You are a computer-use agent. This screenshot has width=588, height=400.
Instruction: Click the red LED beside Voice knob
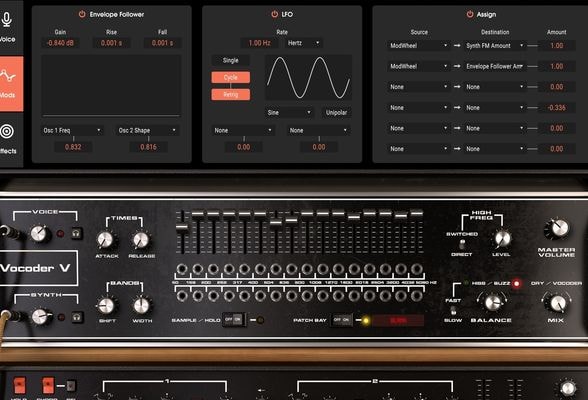(60, 234)
